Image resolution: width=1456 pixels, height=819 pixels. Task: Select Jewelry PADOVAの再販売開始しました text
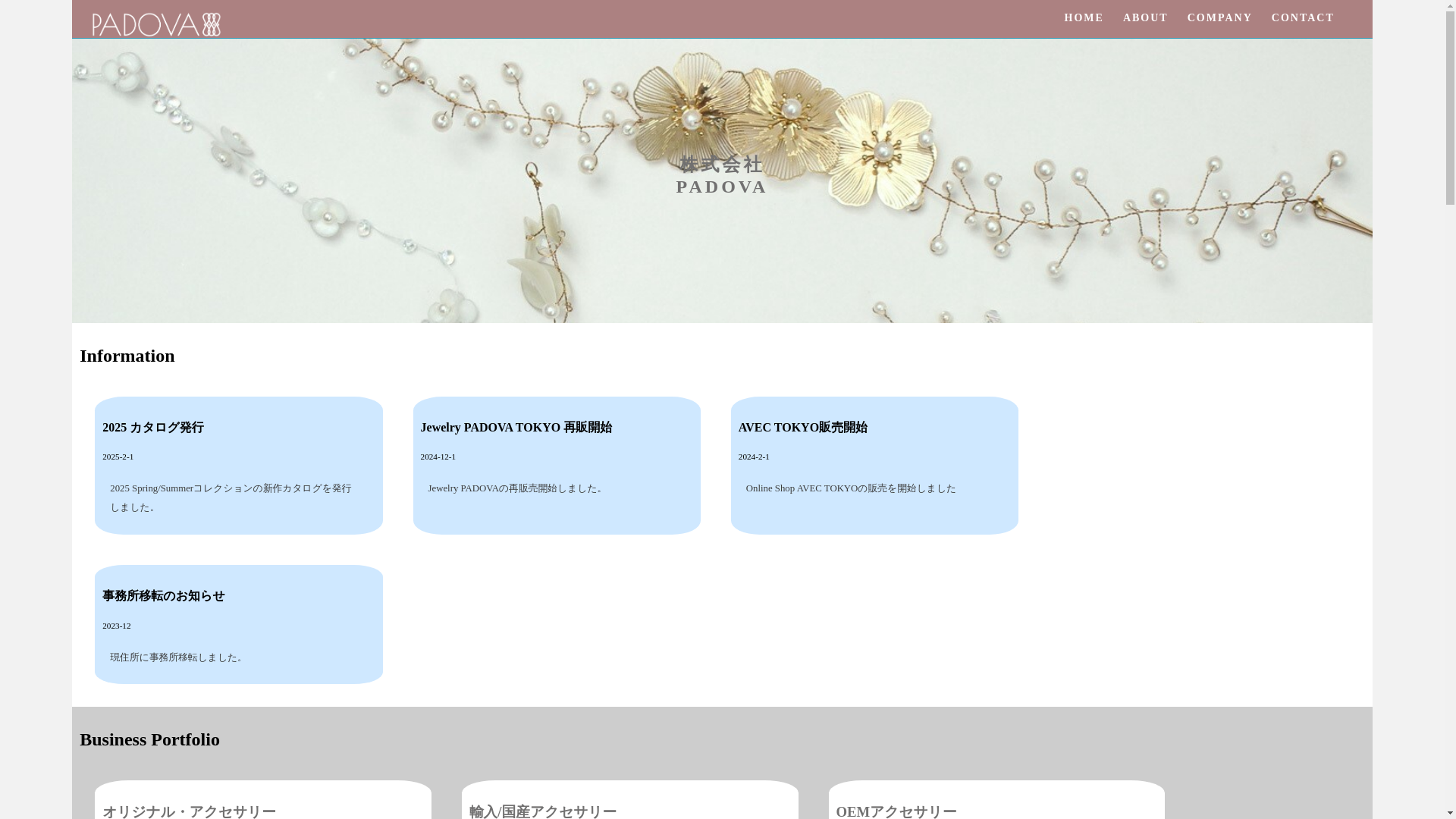click(x=517, y=488)
